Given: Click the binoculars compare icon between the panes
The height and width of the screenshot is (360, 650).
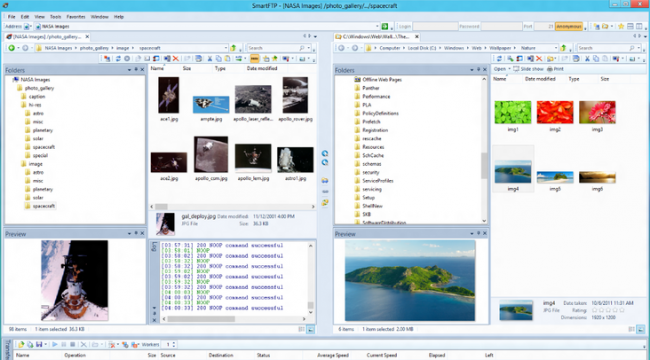Looking at the screenshot, I should 325,181.
